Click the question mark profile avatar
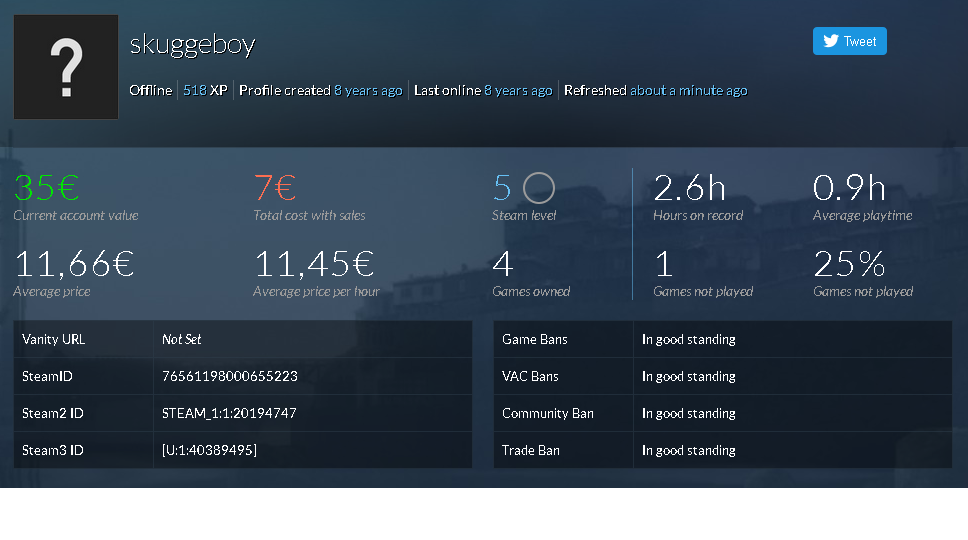968x540 pixels. click(x=66, y=67)
